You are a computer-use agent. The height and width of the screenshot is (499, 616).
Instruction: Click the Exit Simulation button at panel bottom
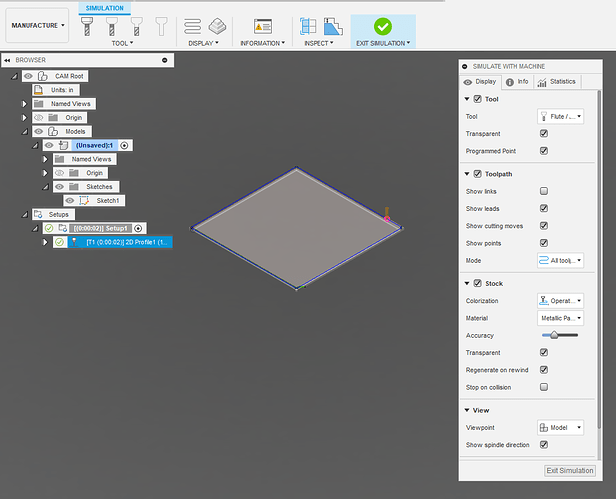coord(570,470)
